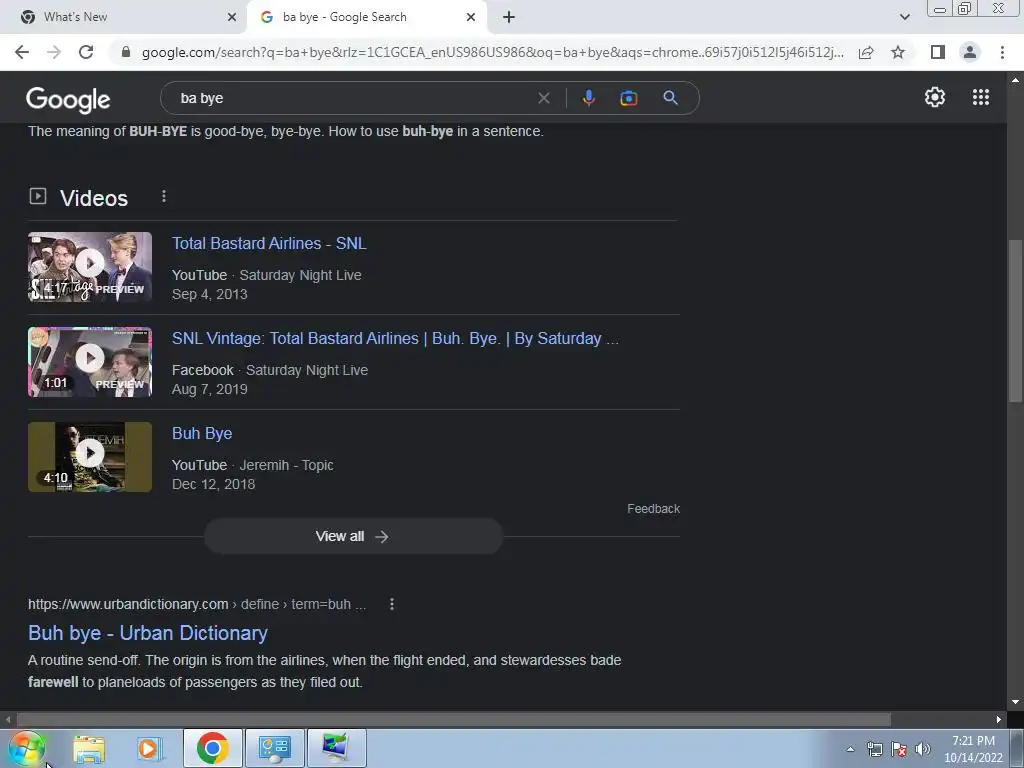Click the Chrome taskbar icon

[x=212, y=748]
